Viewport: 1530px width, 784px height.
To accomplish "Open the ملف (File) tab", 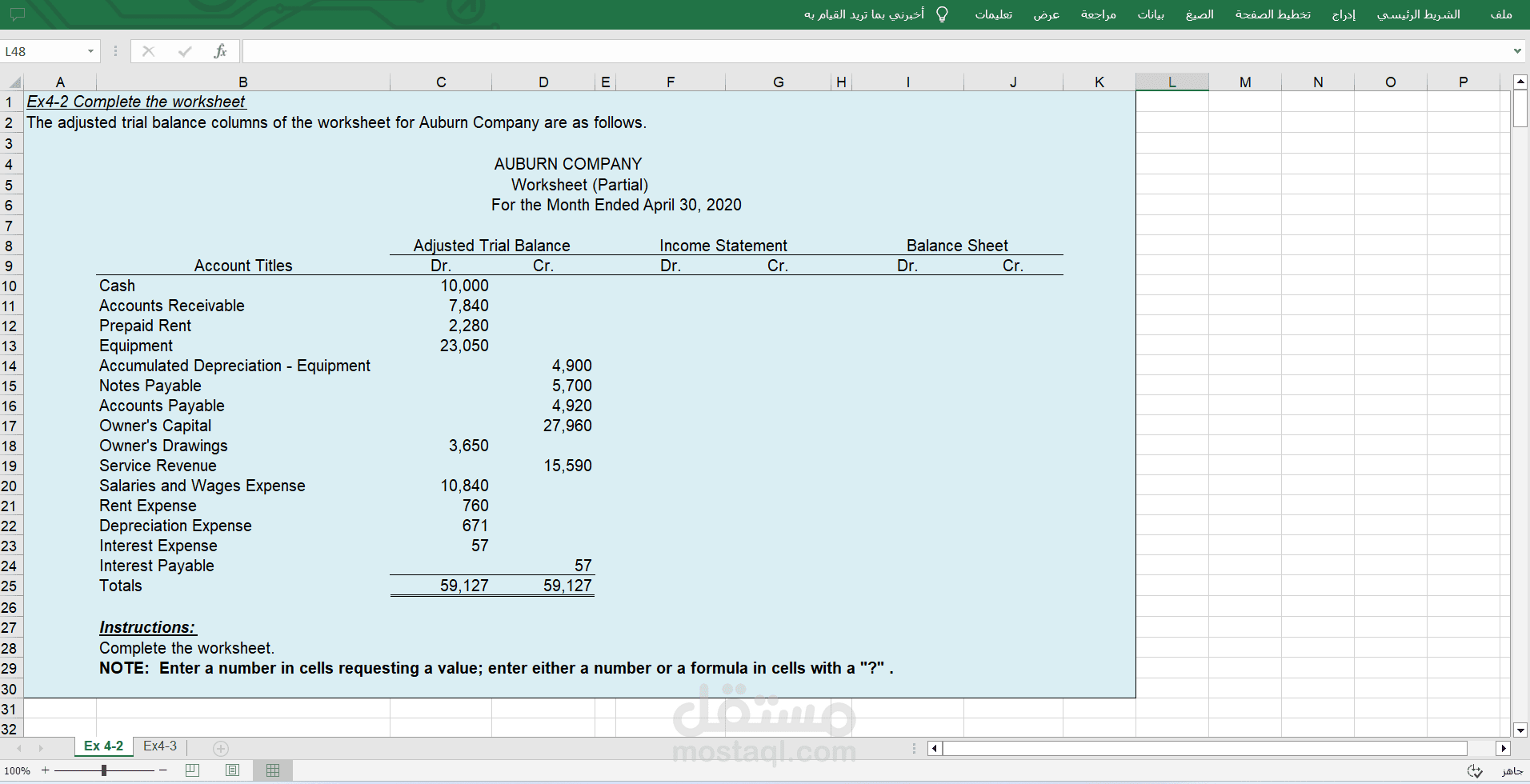I will click(1501, 14).
